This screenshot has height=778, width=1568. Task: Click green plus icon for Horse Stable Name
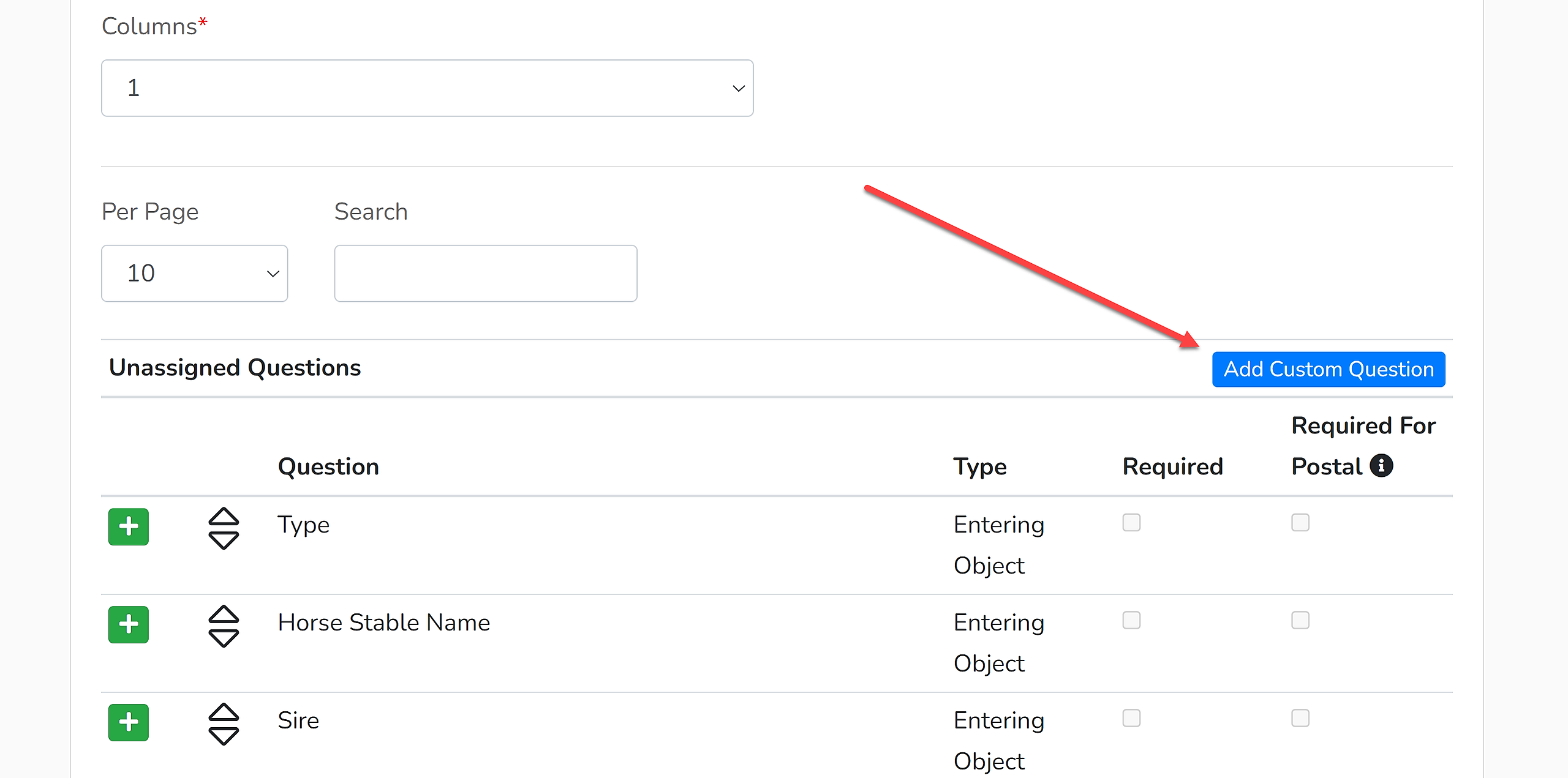click(x=128, y=624)
